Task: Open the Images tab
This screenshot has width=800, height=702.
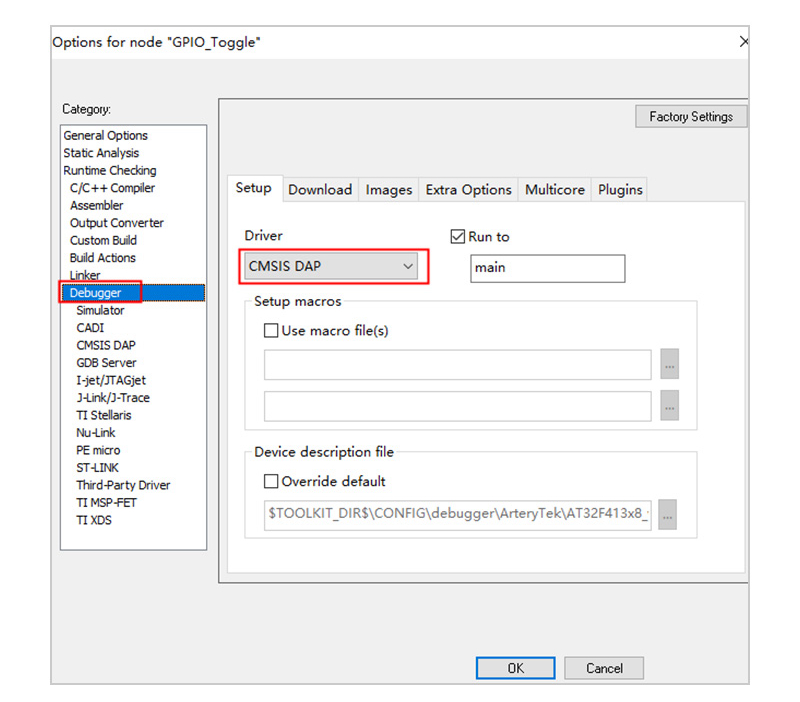Action: click(x=389, y=189)
